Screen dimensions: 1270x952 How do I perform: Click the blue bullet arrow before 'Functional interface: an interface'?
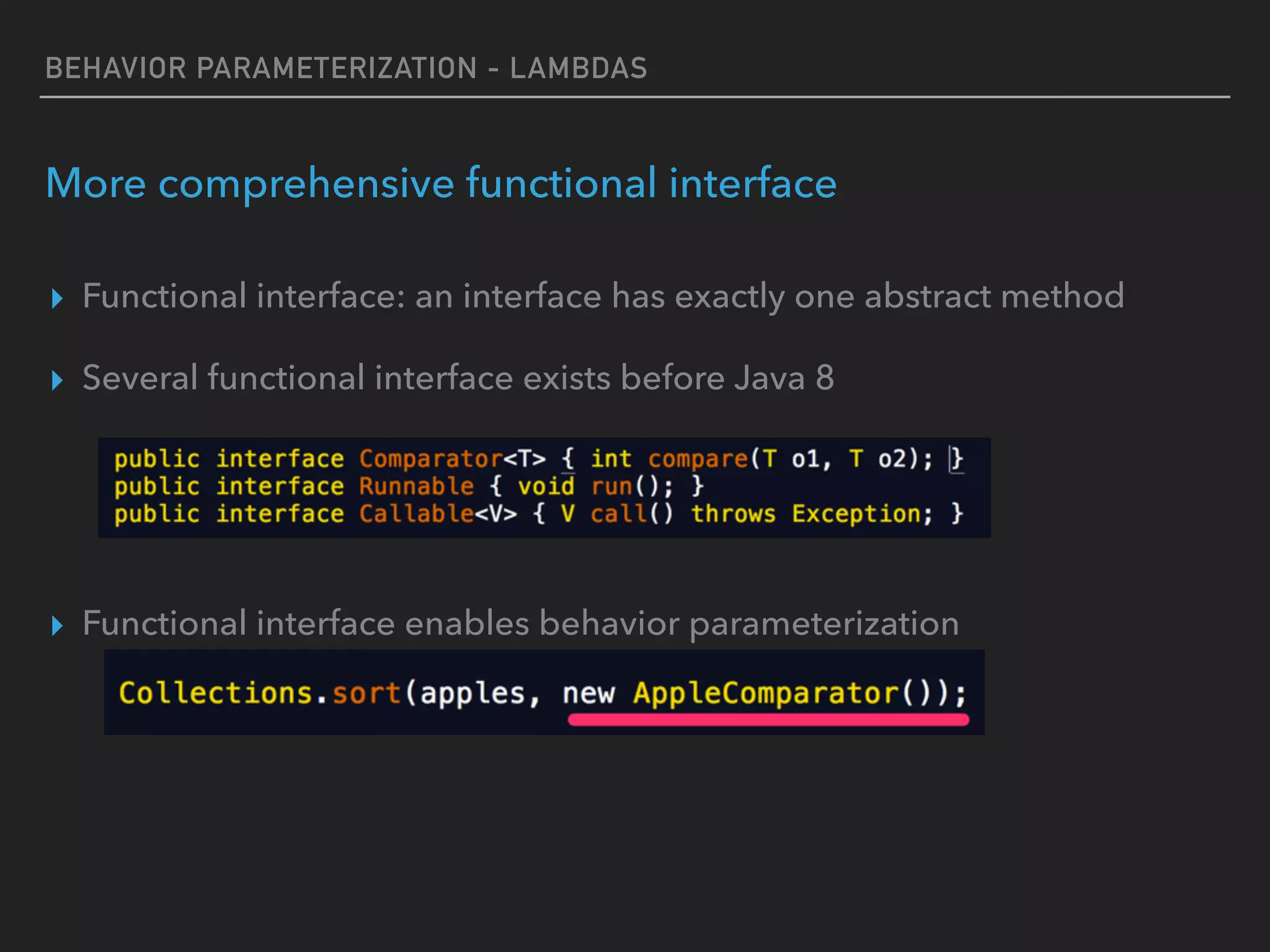click(x=58, y=299)
